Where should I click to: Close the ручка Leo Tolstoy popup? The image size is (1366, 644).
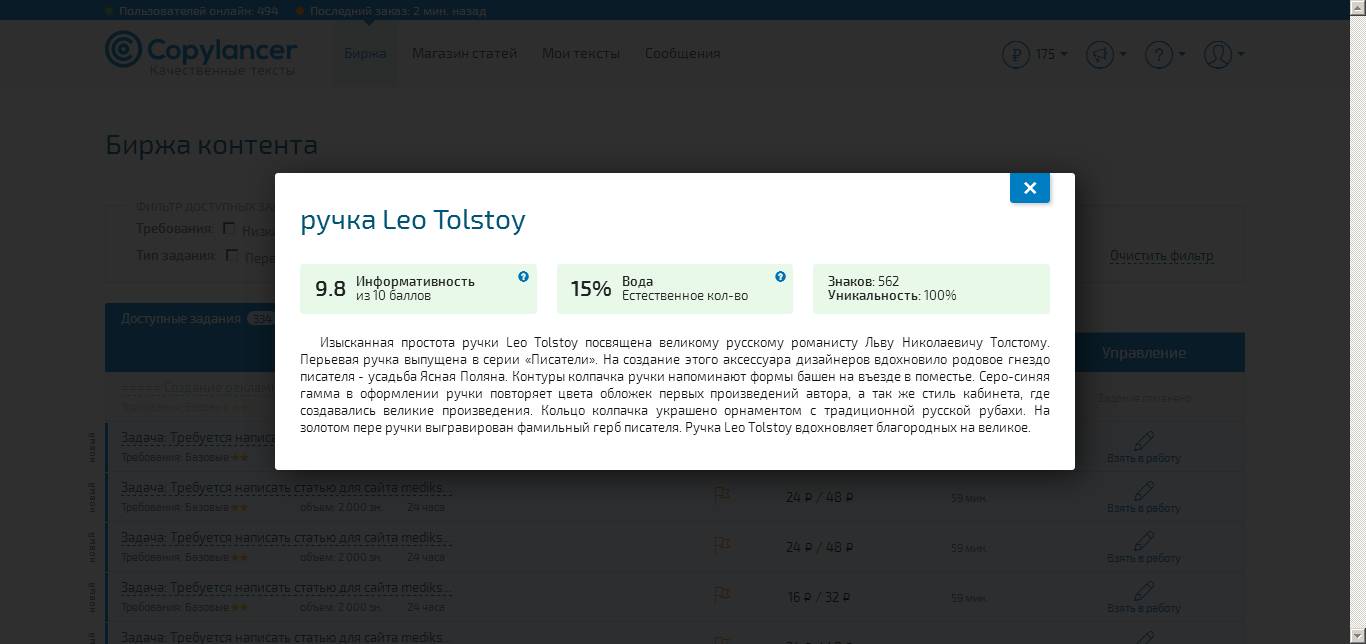(x=1030, y=187)
